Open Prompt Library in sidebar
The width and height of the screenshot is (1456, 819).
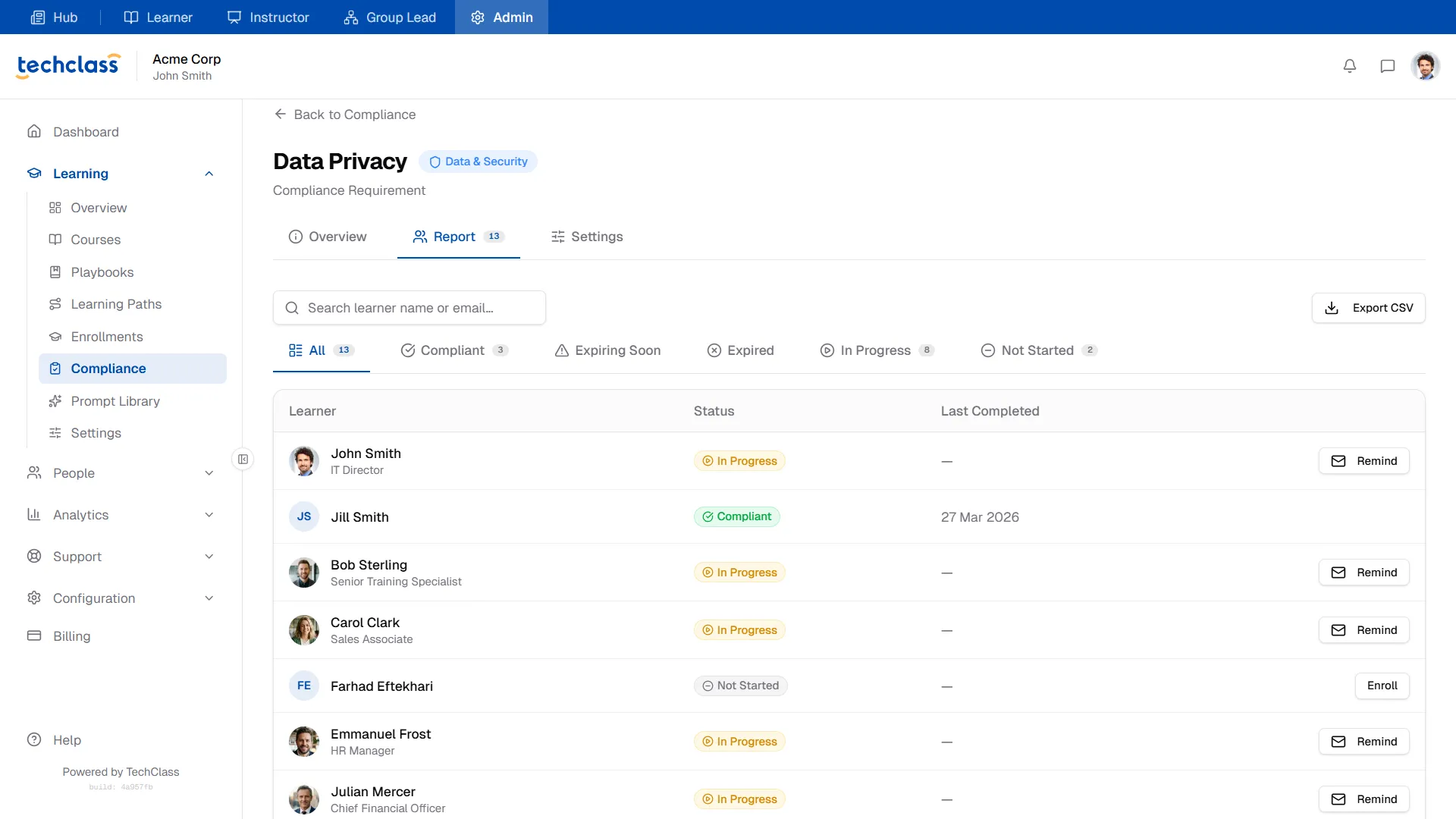(133, 401)
